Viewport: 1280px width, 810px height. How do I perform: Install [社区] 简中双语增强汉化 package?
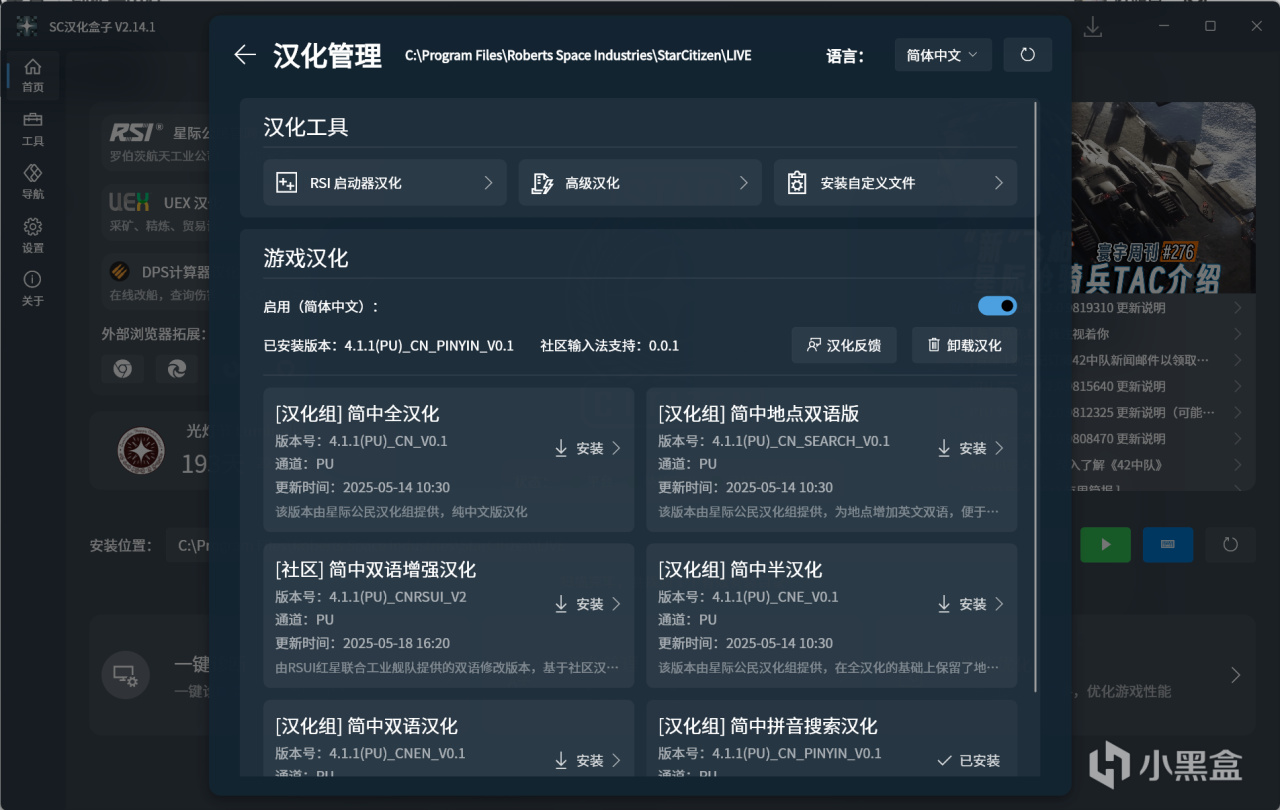(588, 604)
